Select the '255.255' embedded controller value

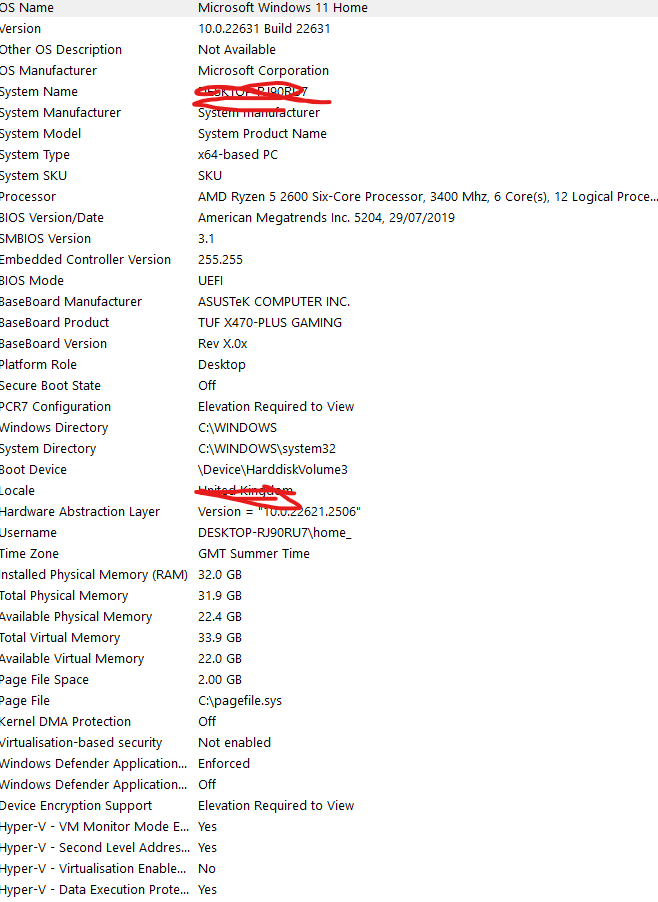tap(220, 260)
